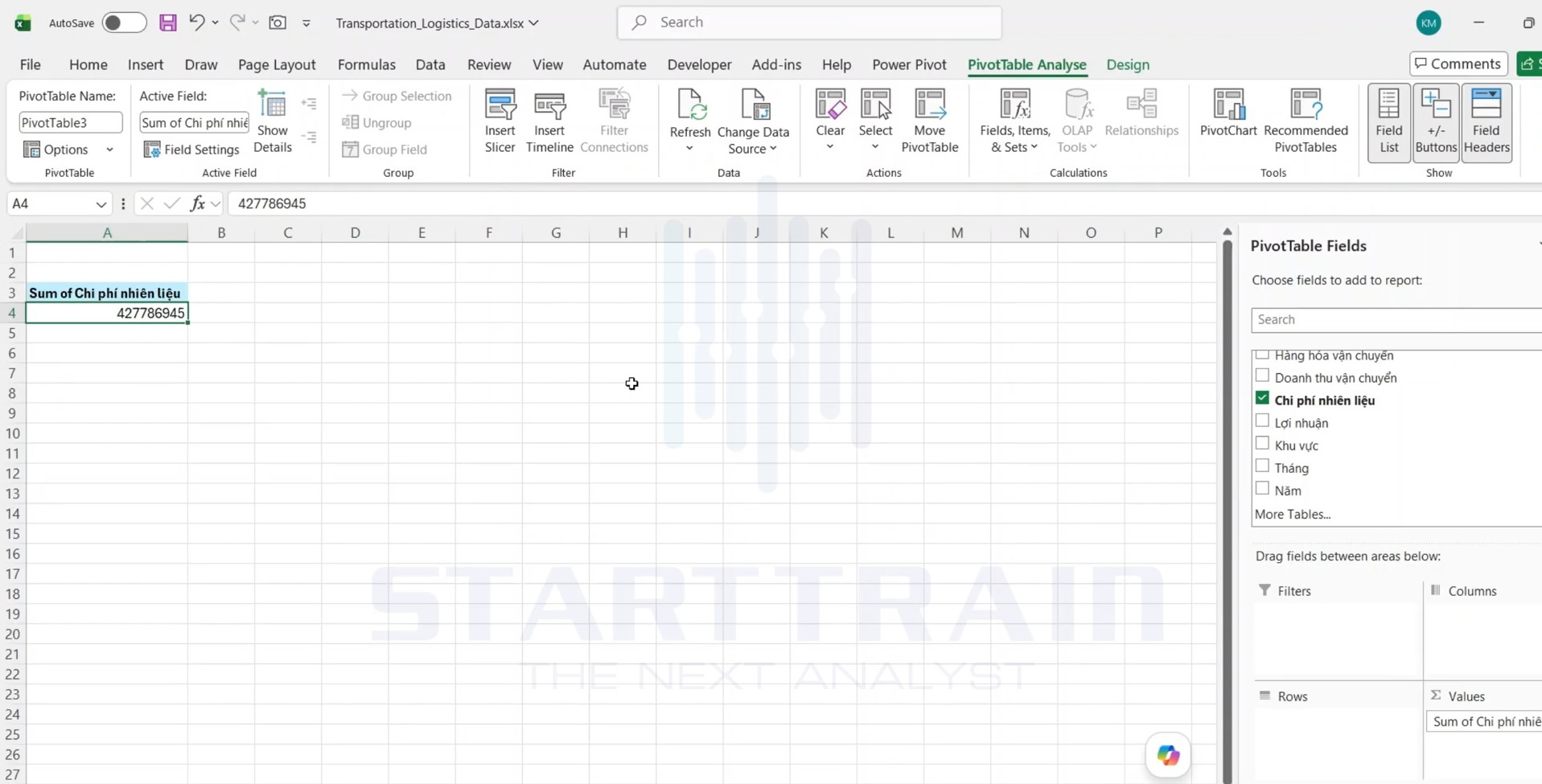Click in the PivotTable Name field

[71, 122]
